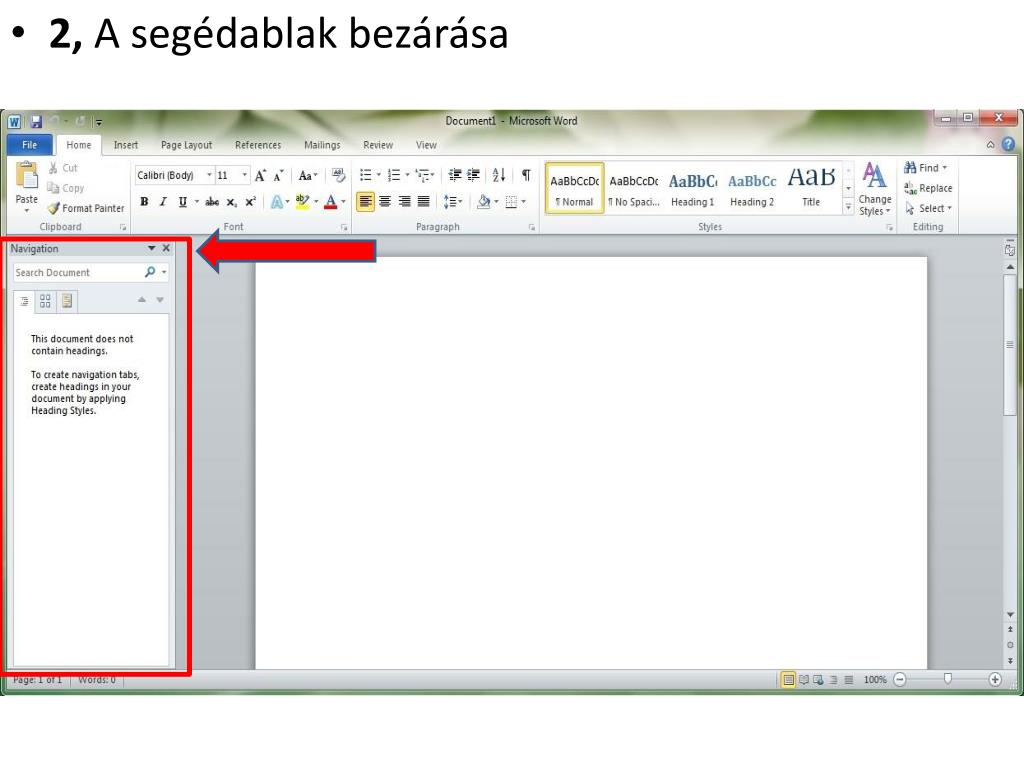Apply the Heading 1 style

point(692,187)
